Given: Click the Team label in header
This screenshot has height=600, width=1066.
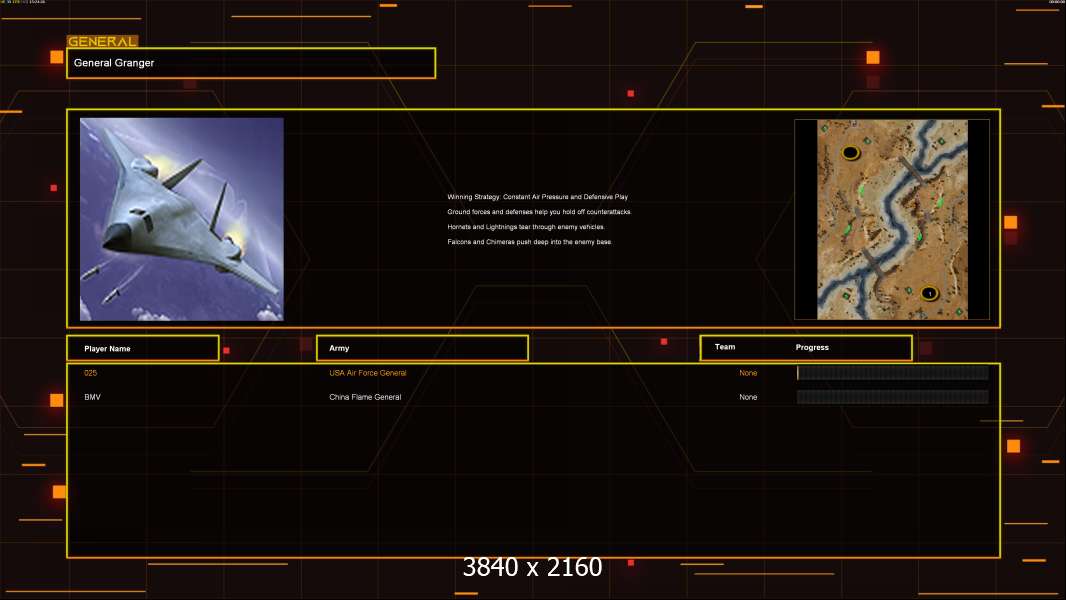Looking at the screenshot, I should (725, 347).
